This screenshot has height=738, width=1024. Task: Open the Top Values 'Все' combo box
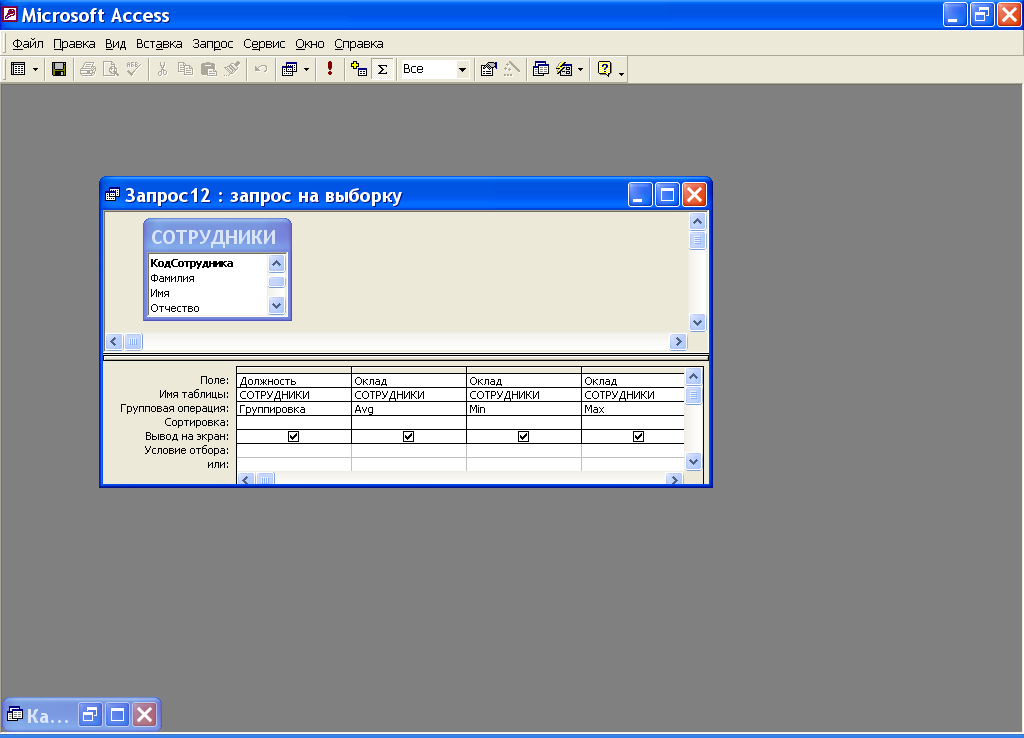462,69
